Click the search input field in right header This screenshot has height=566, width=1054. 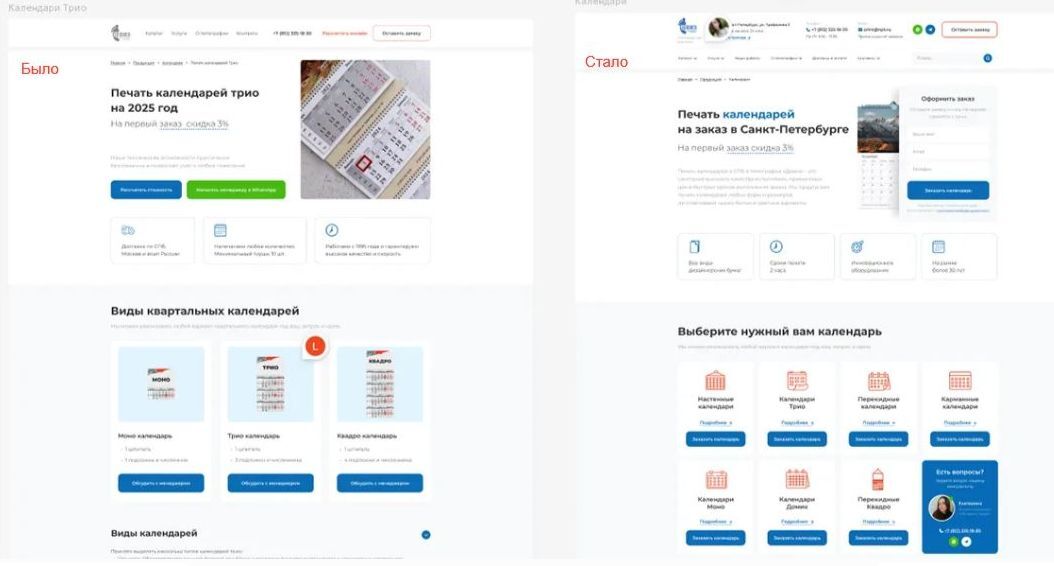tap(948, 58)
